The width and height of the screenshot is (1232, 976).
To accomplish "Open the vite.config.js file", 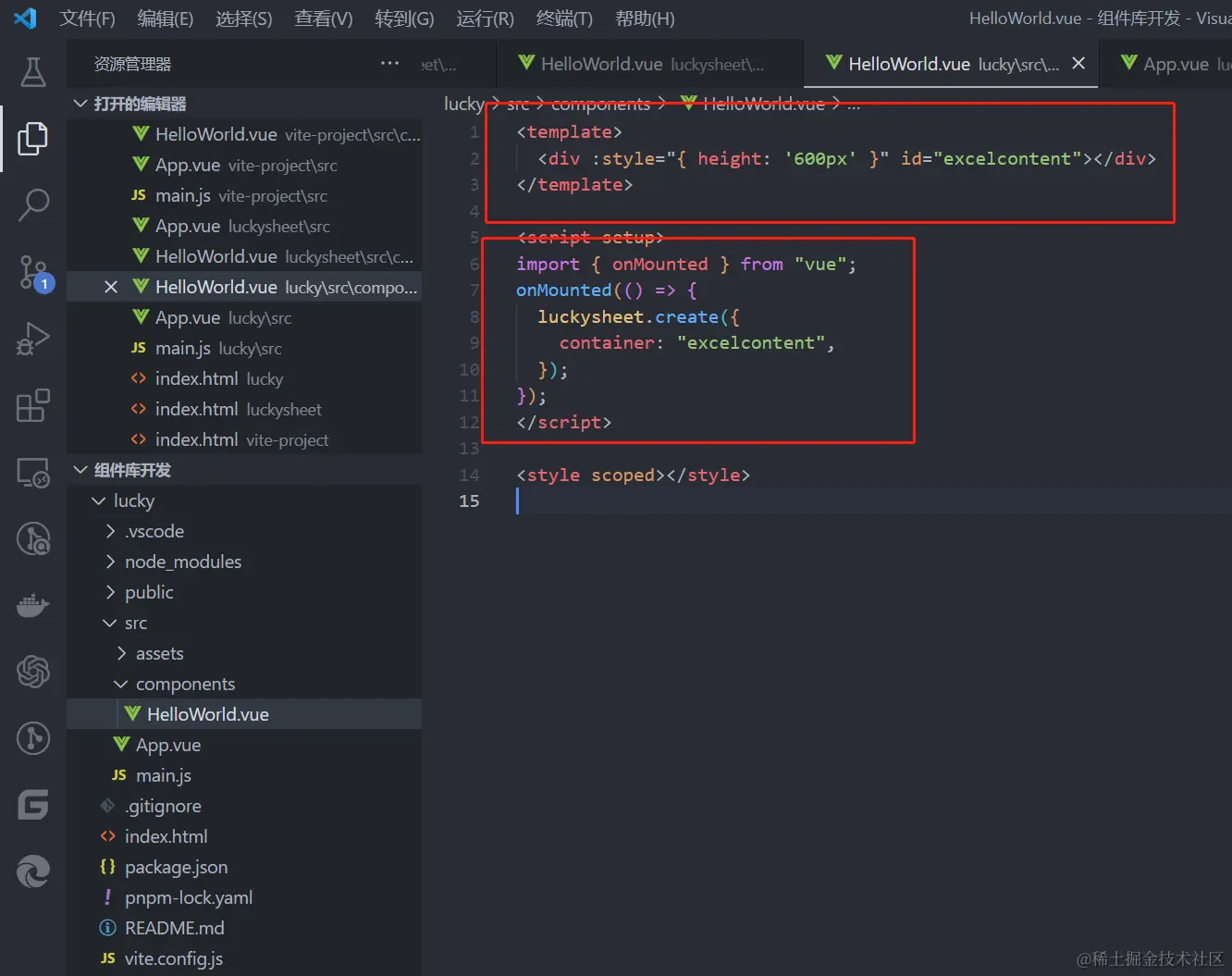I will click(245, 958).
